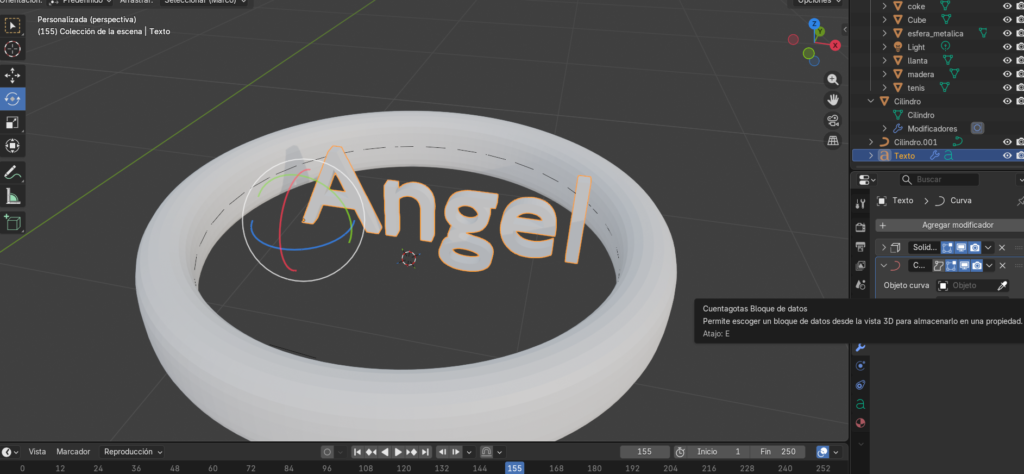Select the Scale tool
Screen dimensions: 1024x474
pos(12,123)
